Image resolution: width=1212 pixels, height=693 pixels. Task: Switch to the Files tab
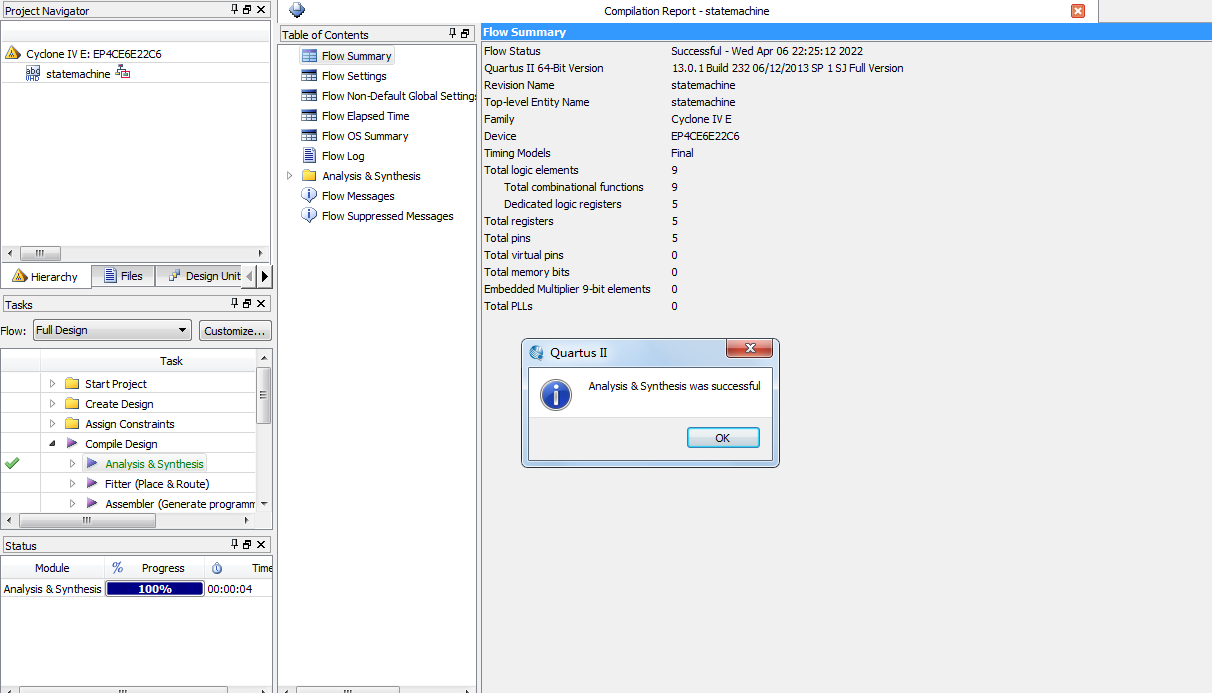coord(124,276)
